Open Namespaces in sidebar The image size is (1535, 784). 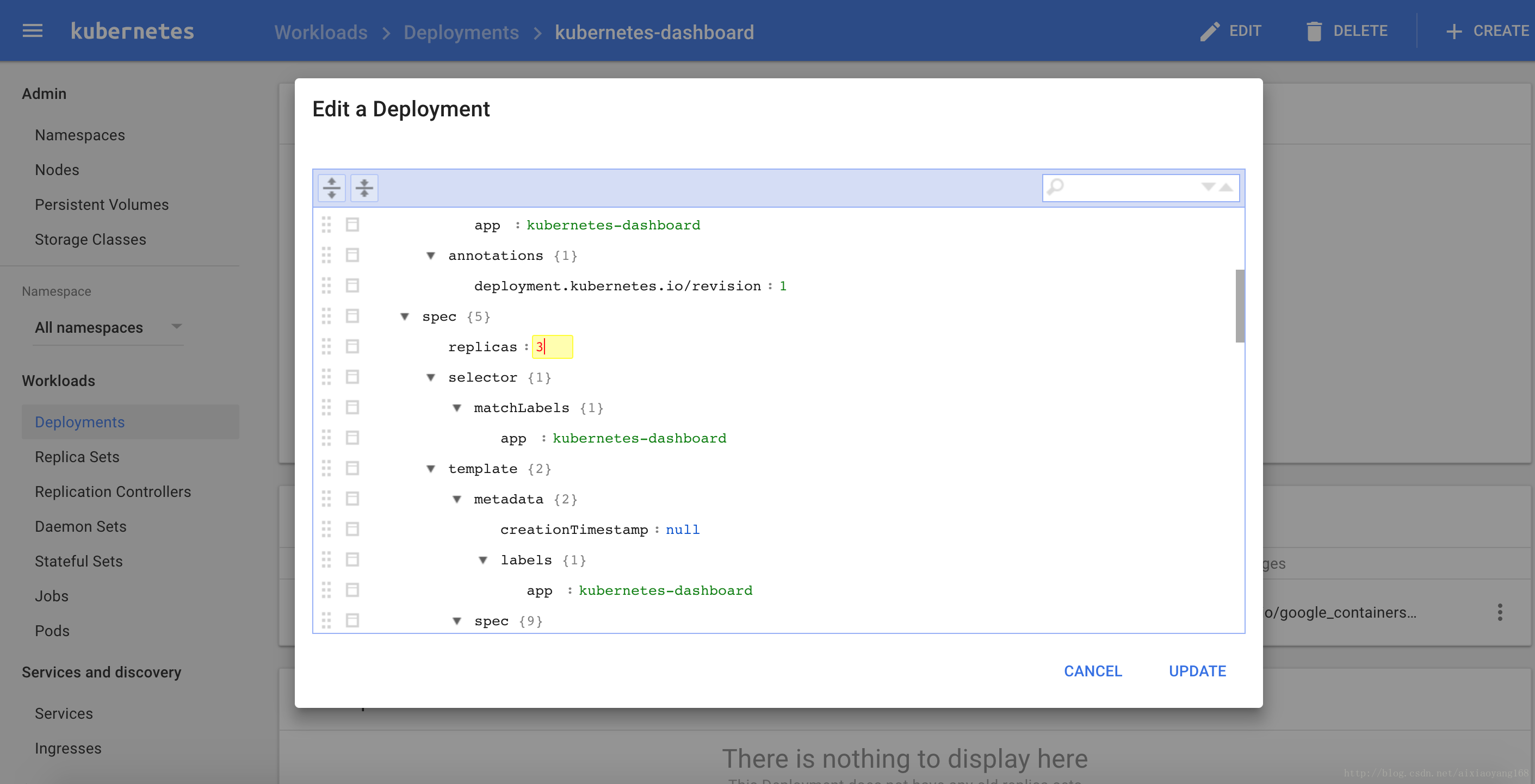pos(80,135)
